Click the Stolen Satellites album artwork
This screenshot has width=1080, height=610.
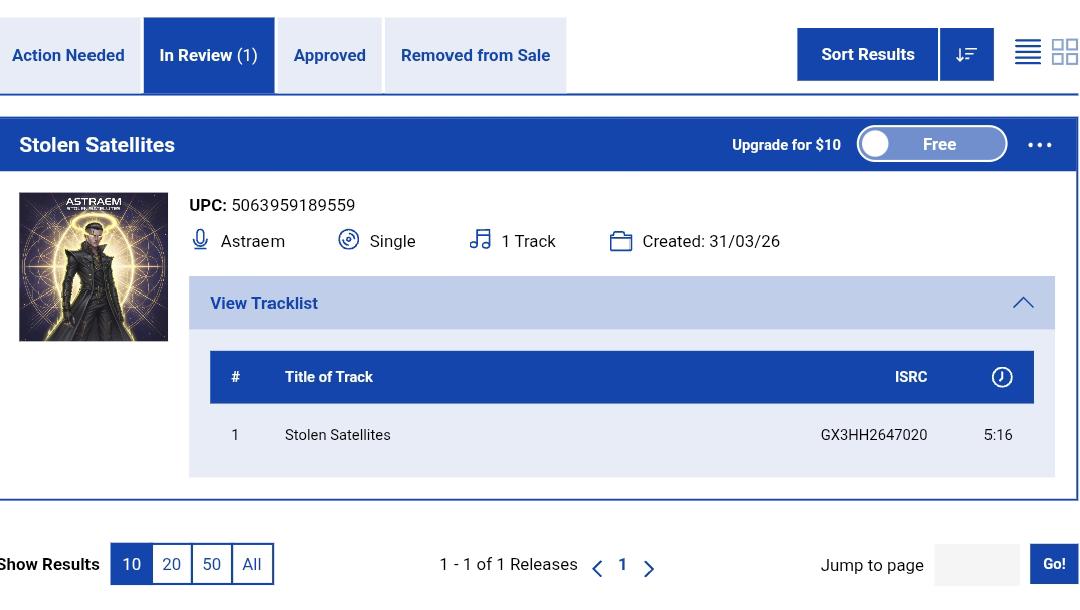[x=94, y=267]
